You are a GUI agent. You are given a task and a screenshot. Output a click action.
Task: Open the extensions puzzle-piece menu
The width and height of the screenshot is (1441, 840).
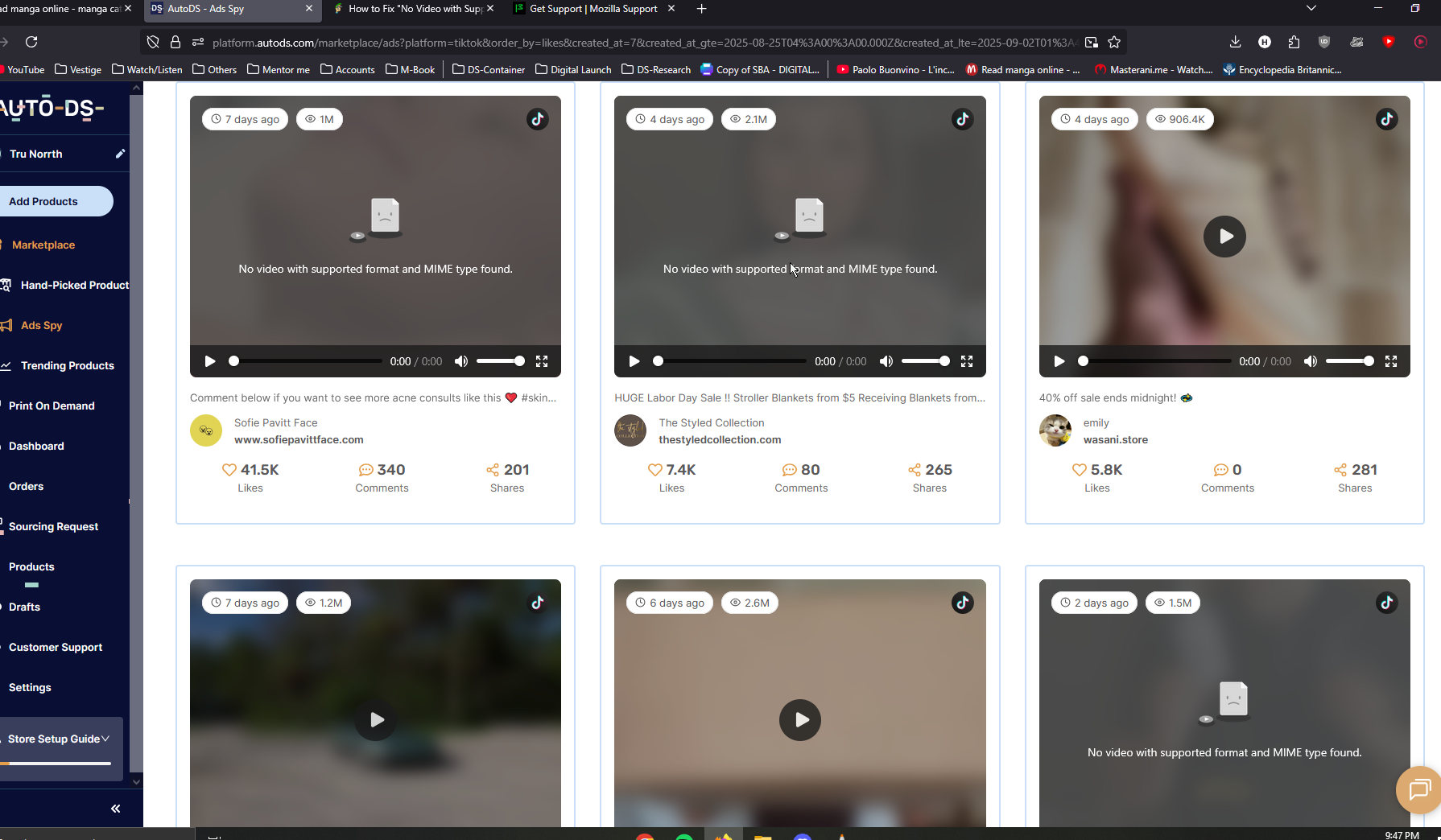(x=1294, y=42)
